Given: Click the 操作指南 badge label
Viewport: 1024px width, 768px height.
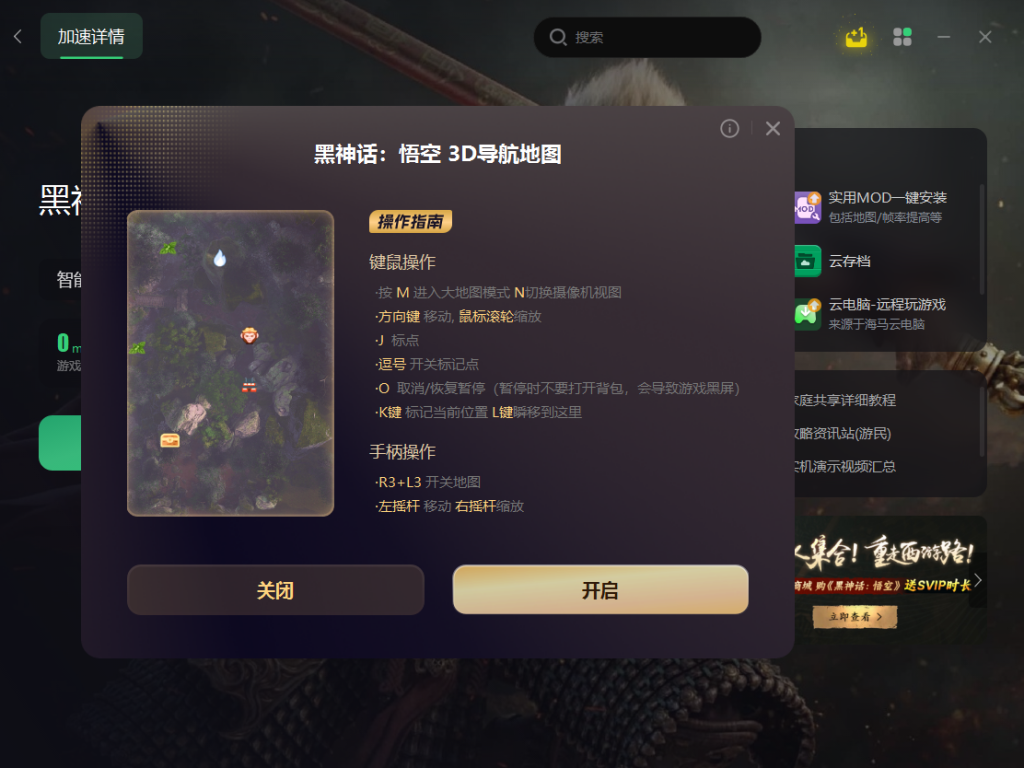Looking at the screenshot, I should click(411, 221).
